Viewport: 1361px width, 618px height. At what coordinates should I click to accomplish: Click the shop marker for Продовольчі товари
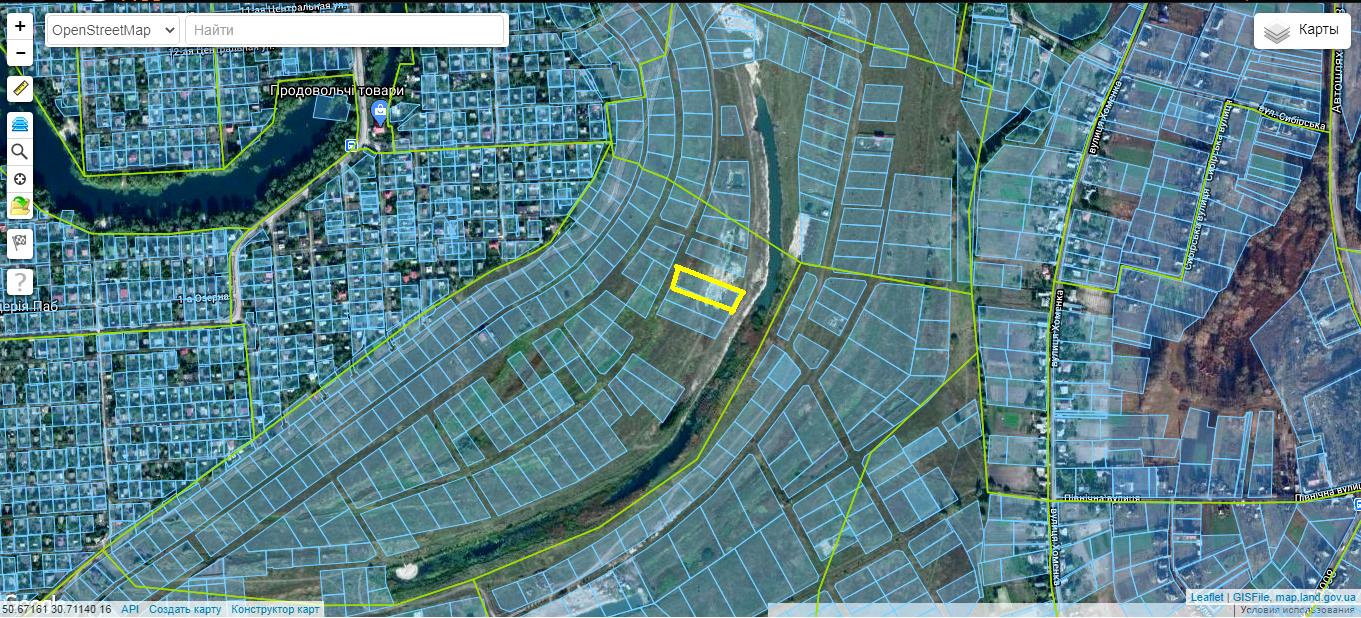[380, 113]
